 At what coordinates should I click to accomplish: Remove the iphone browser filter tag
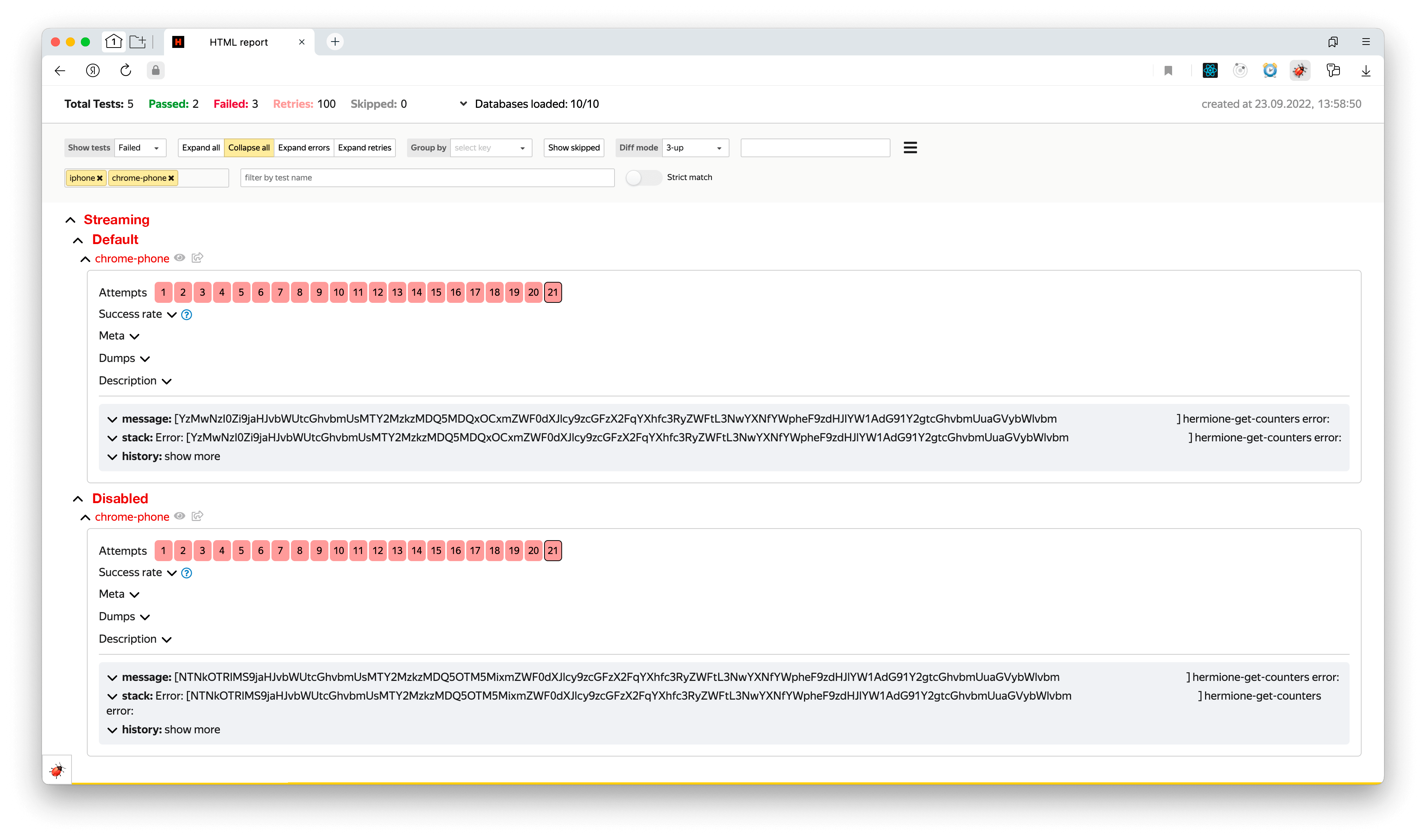100,178
